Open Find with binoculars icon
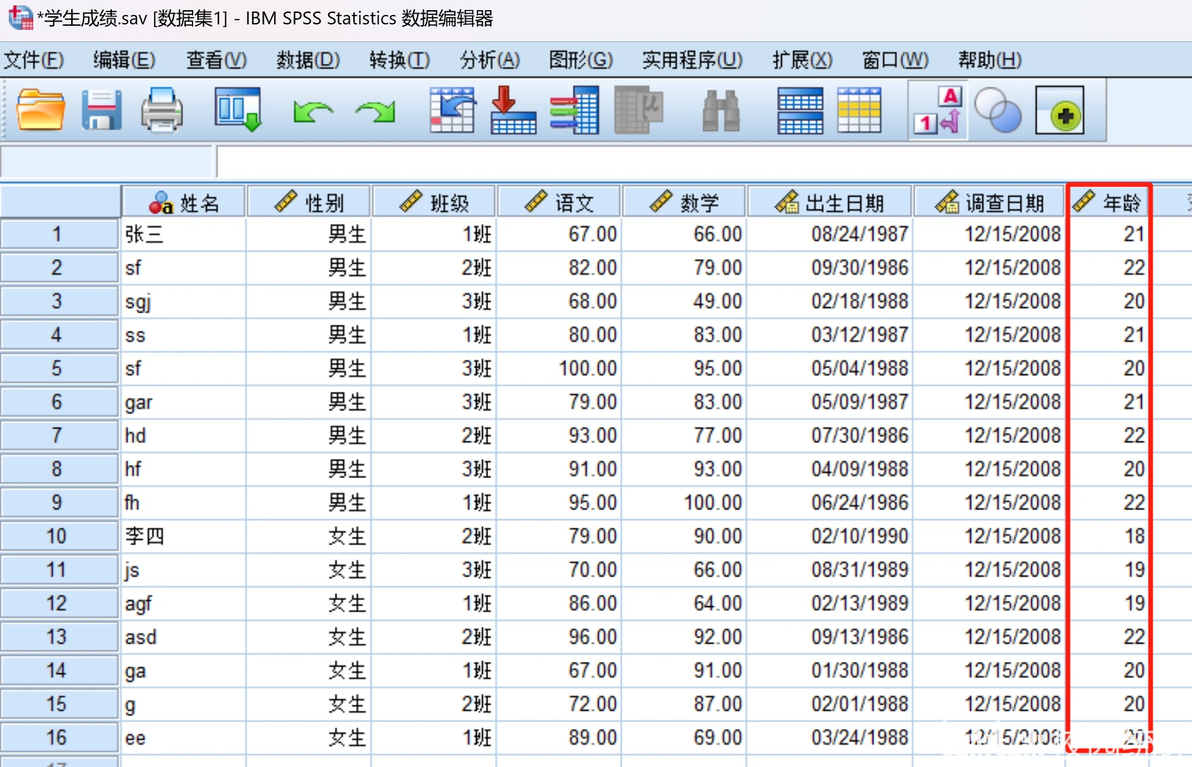 tap(721, 111)
